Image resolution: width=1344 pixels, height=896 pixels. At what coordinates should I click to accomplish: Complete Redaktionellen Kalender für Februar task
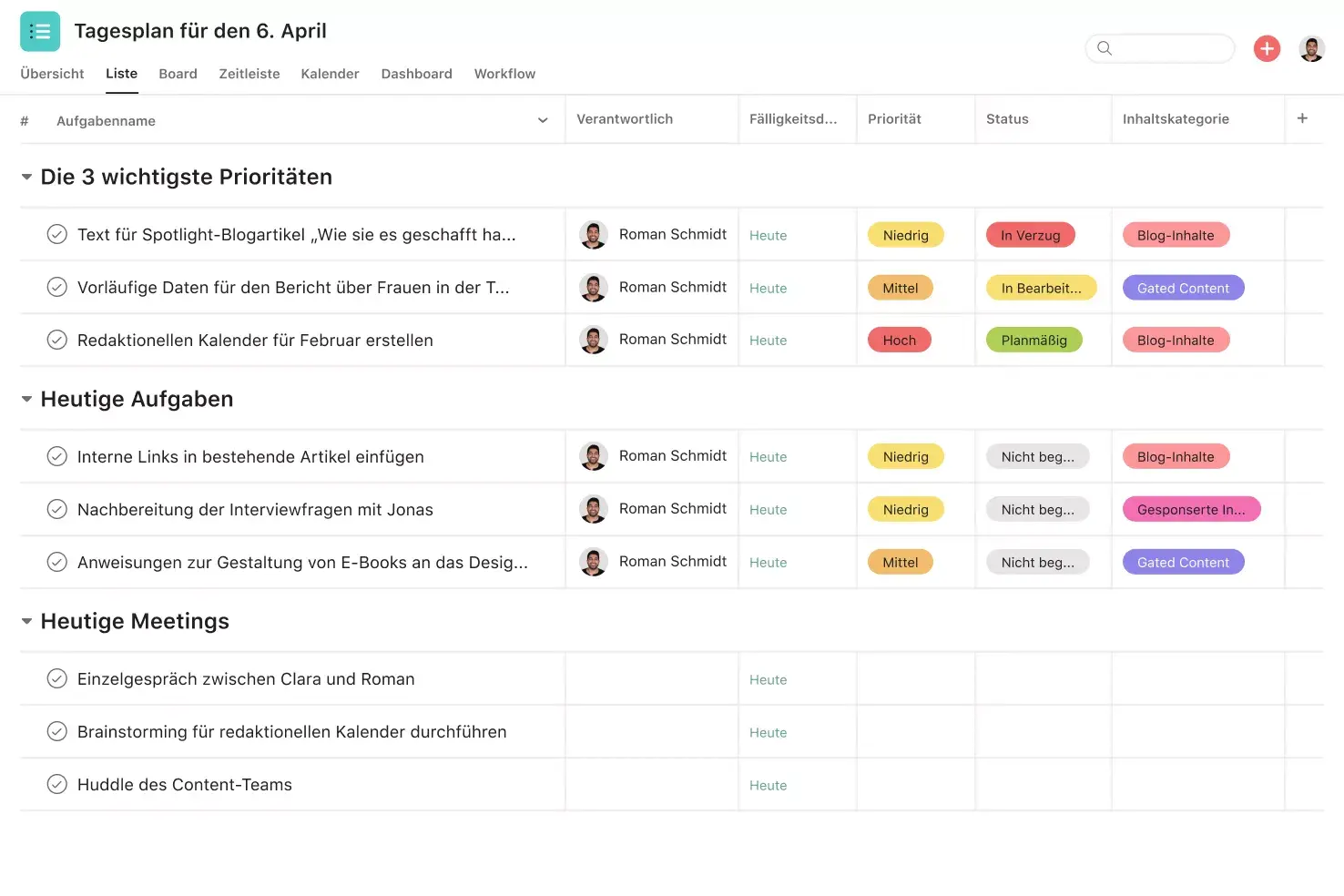click(56, 340)
